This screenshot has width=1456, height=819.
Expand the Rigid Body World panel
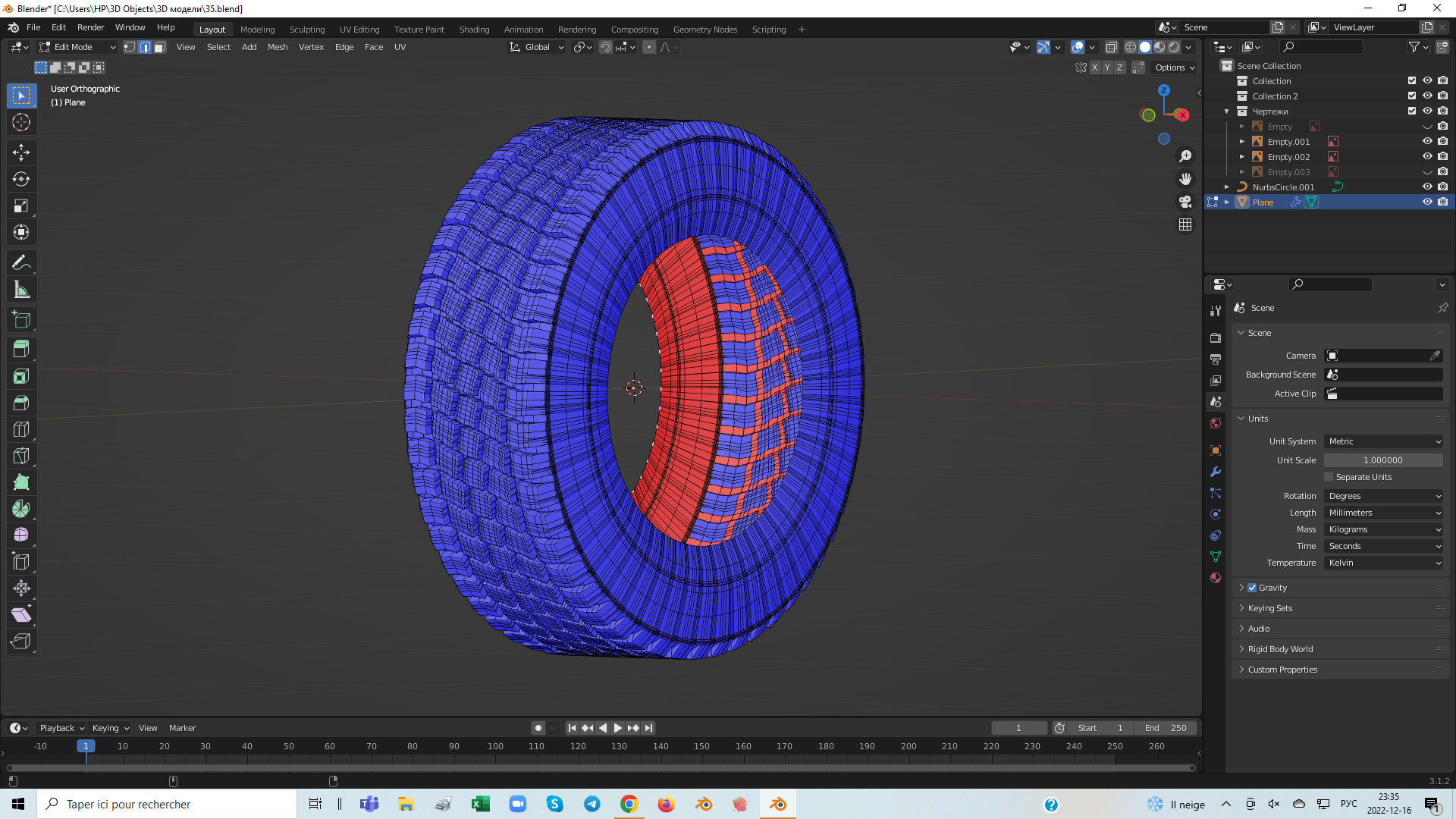(x=1280, y=649)
